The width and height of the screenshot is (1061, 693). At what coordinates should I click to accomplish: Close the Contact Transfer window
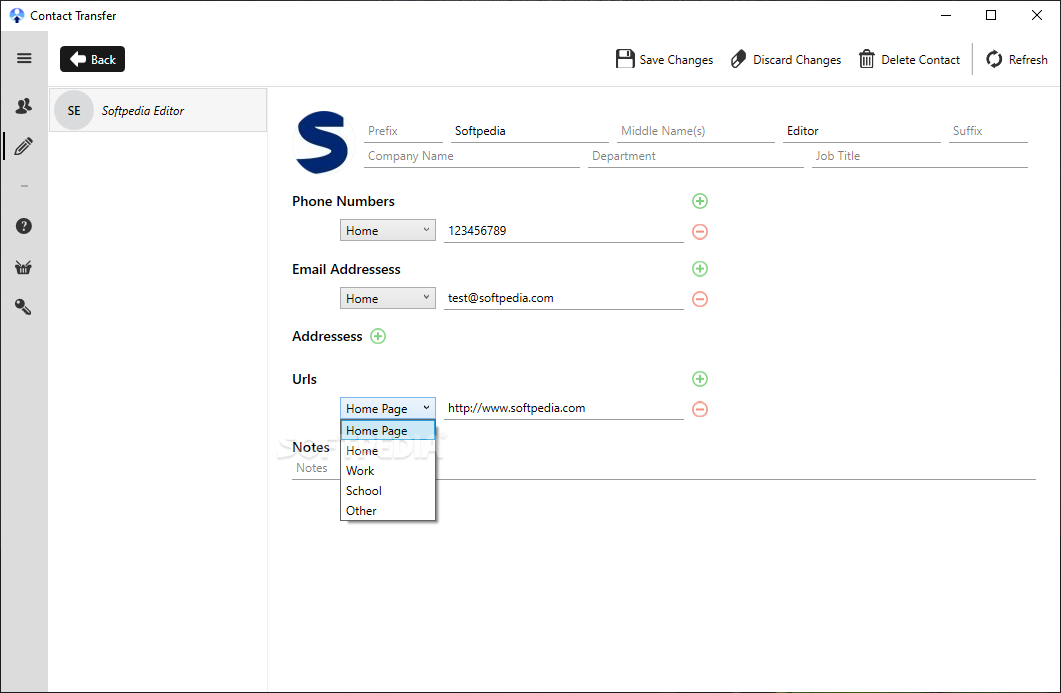coord(1037,15)
